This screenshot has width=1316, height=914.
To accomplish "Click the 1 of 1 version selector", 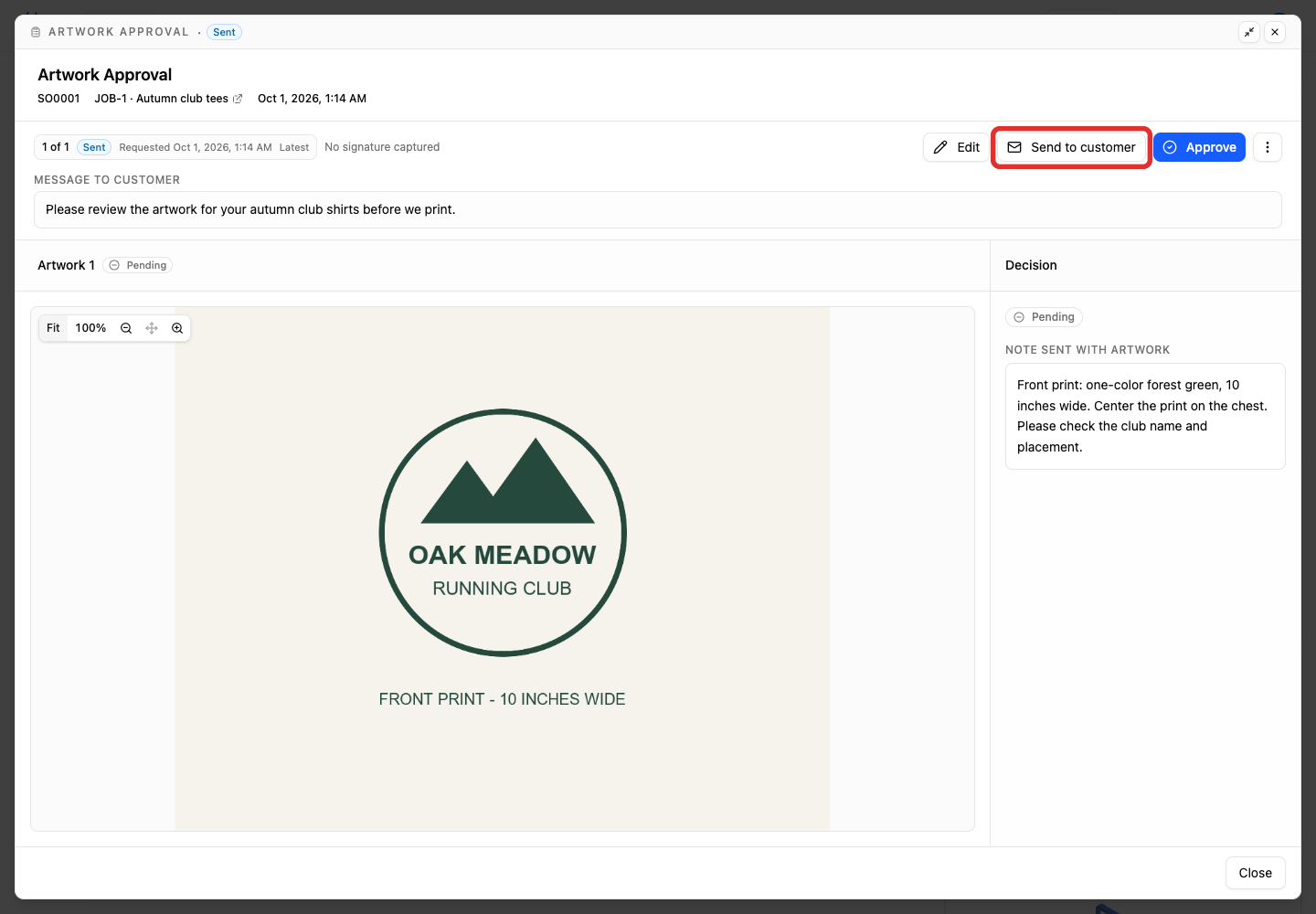I will point(175,147).
